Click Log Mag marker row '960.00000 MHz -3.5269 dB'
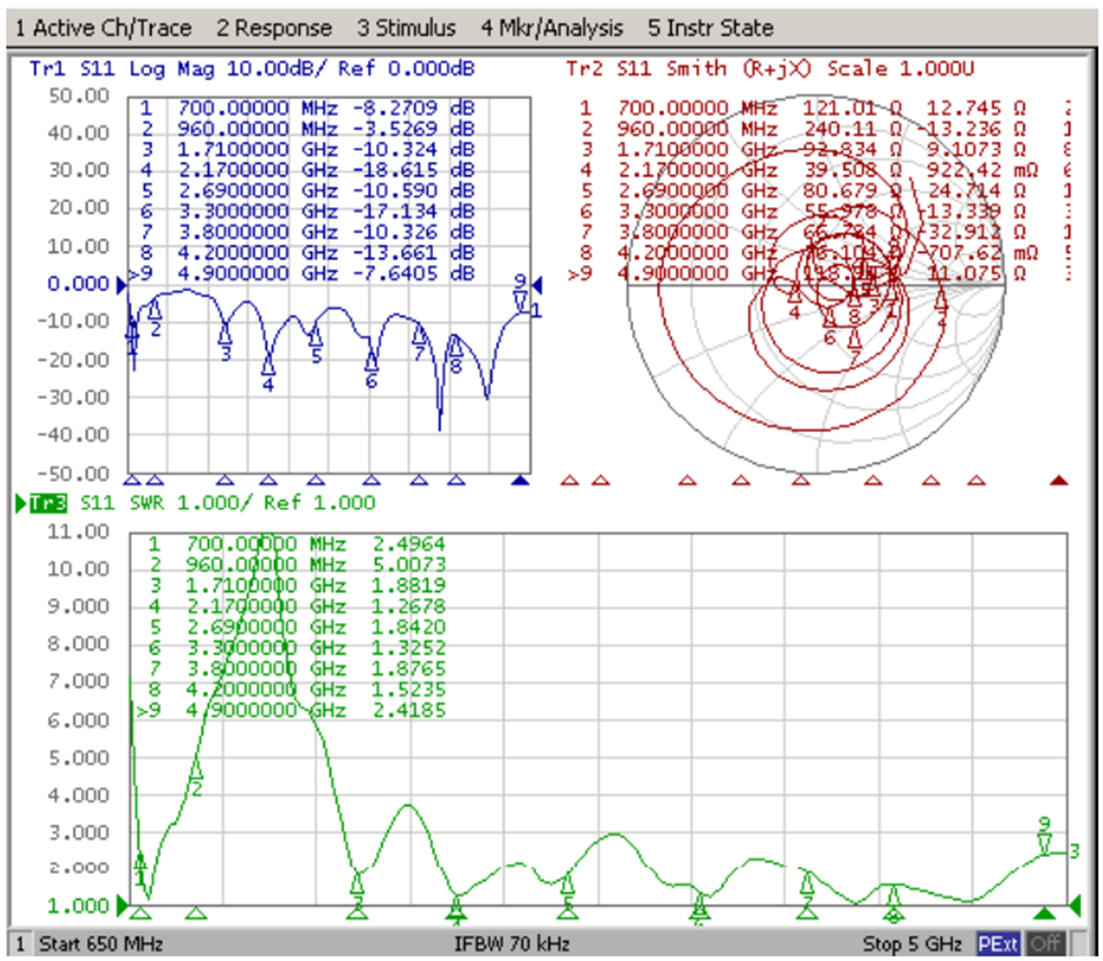Viewport: 1103px width, 961px height. (x=306, y=129)
